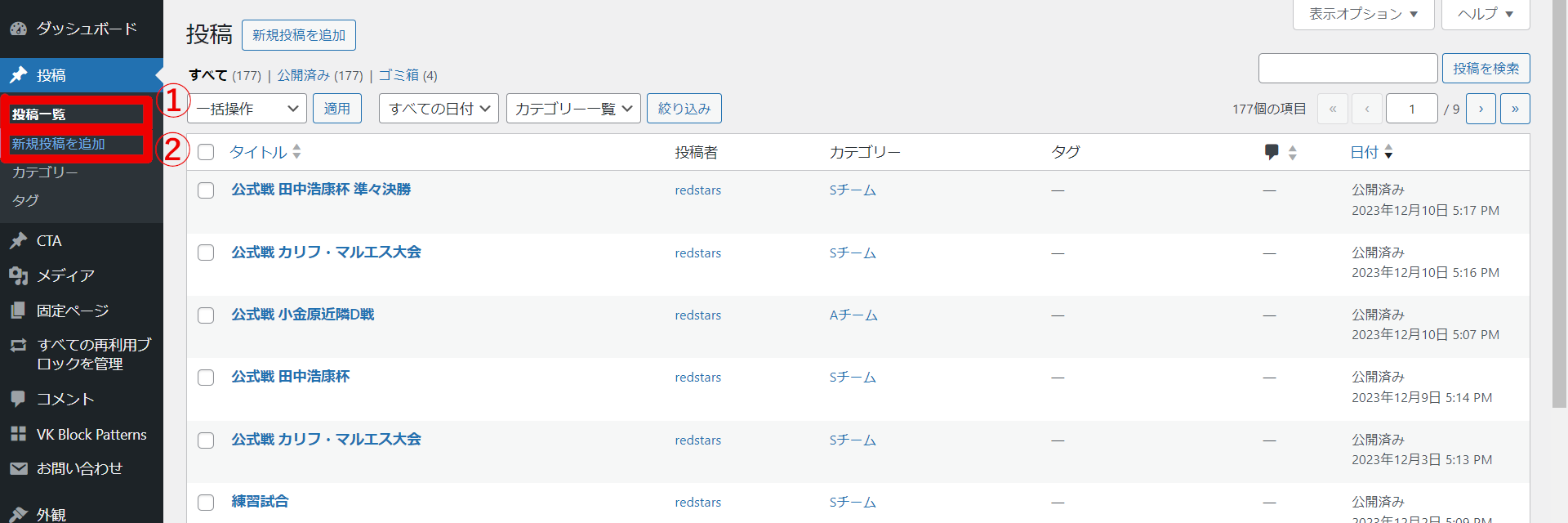
Task: Click the Dashboard gauge icon in sidebar
Action: (x=18, y=29)
